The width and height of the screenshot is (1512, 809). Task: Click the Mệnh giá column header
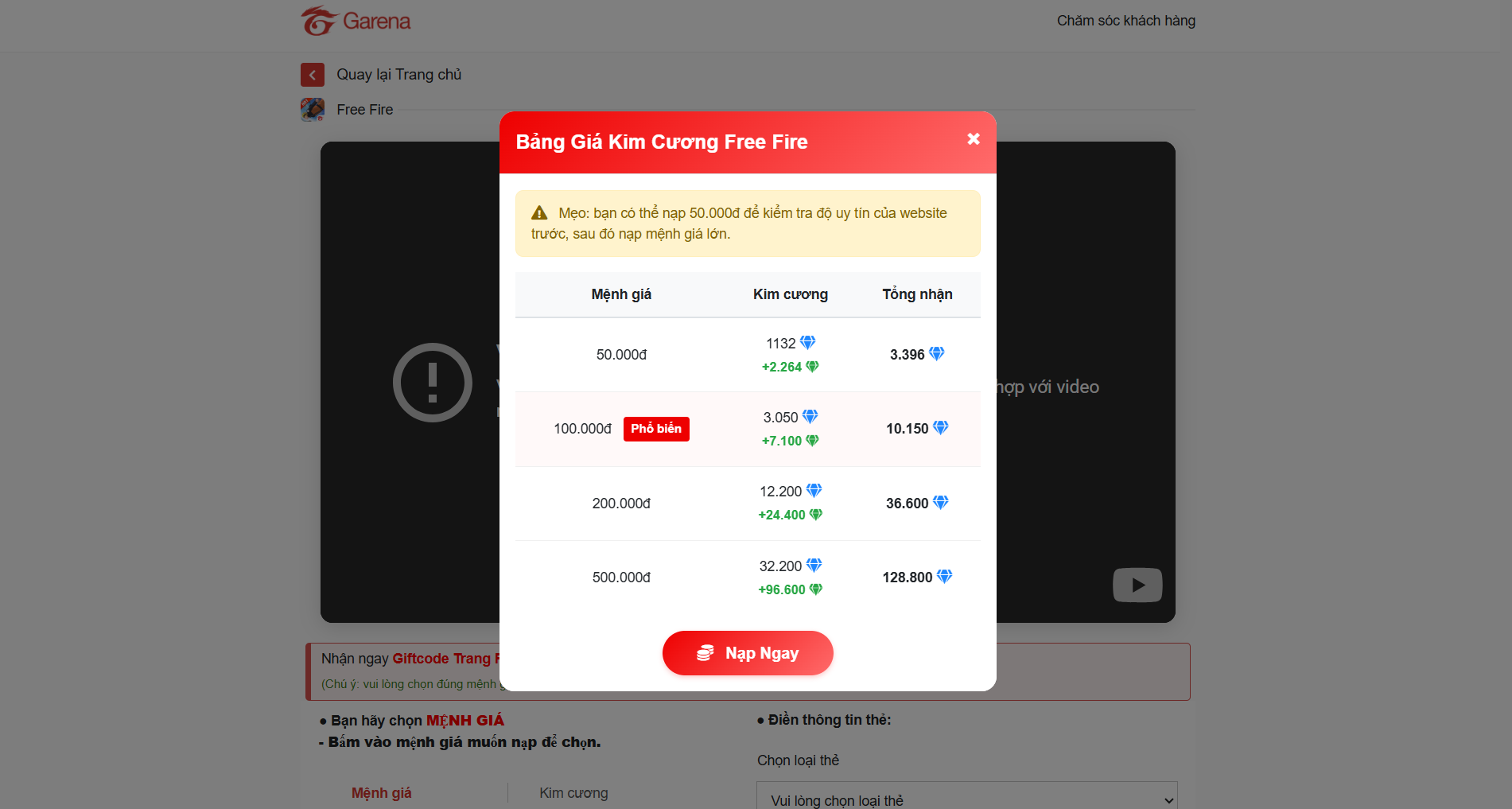click(621, 294)
